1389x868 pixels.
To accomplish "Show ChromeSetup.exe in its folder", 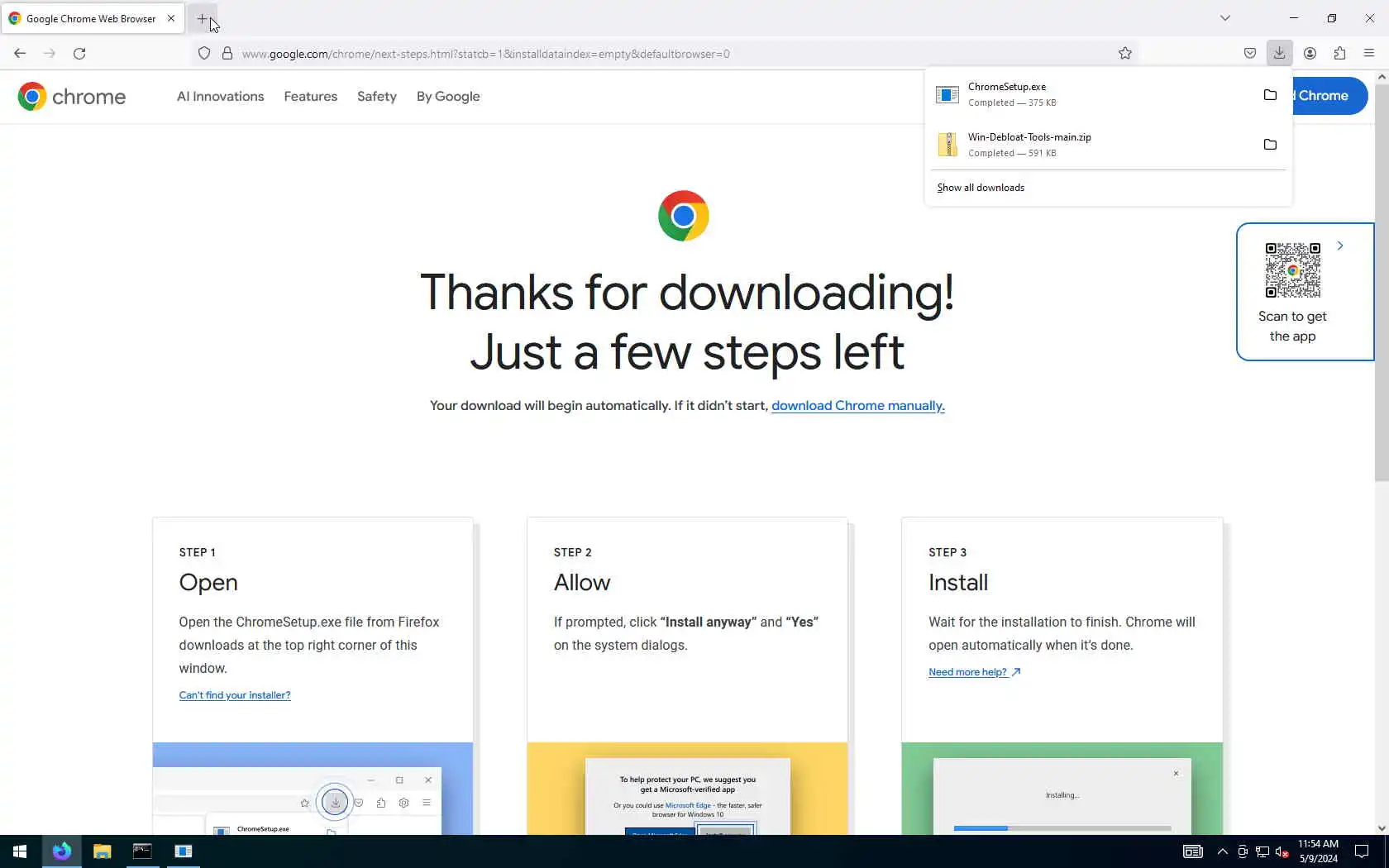I will [1270, 95].
